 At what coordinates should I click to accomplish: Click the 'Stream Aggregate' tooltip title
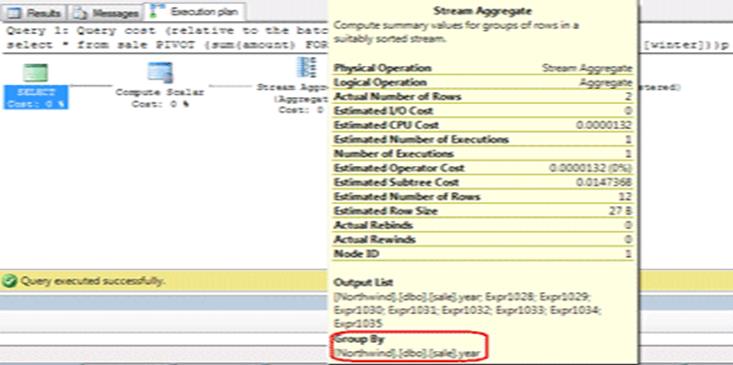(x=483, y=11)
